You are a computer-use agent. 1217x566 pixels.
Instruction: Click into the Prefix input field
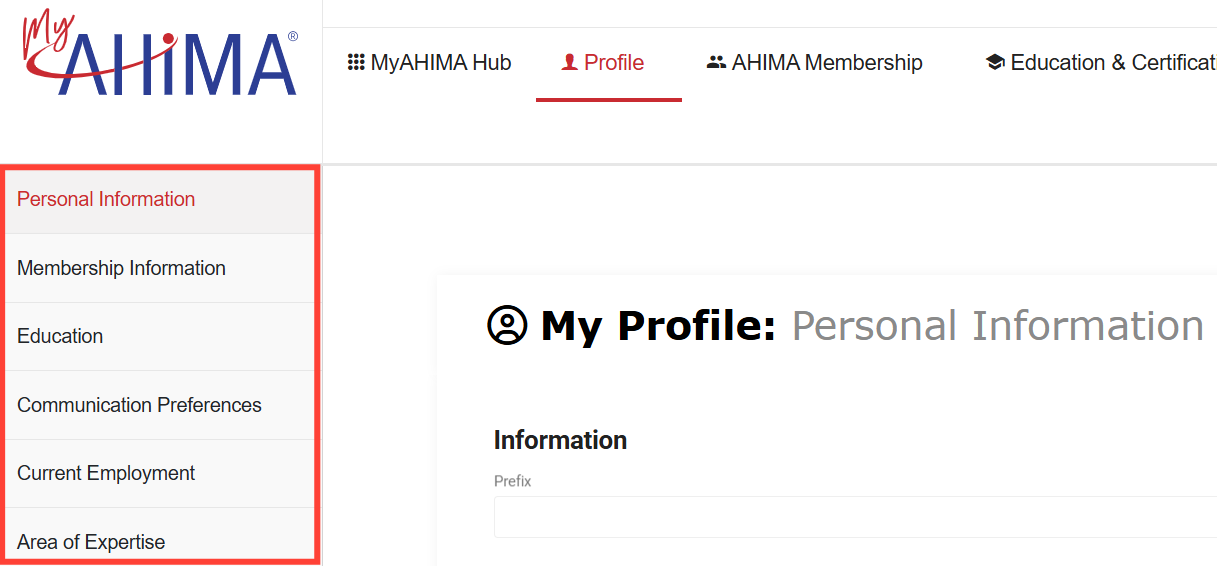click(850, 517)
